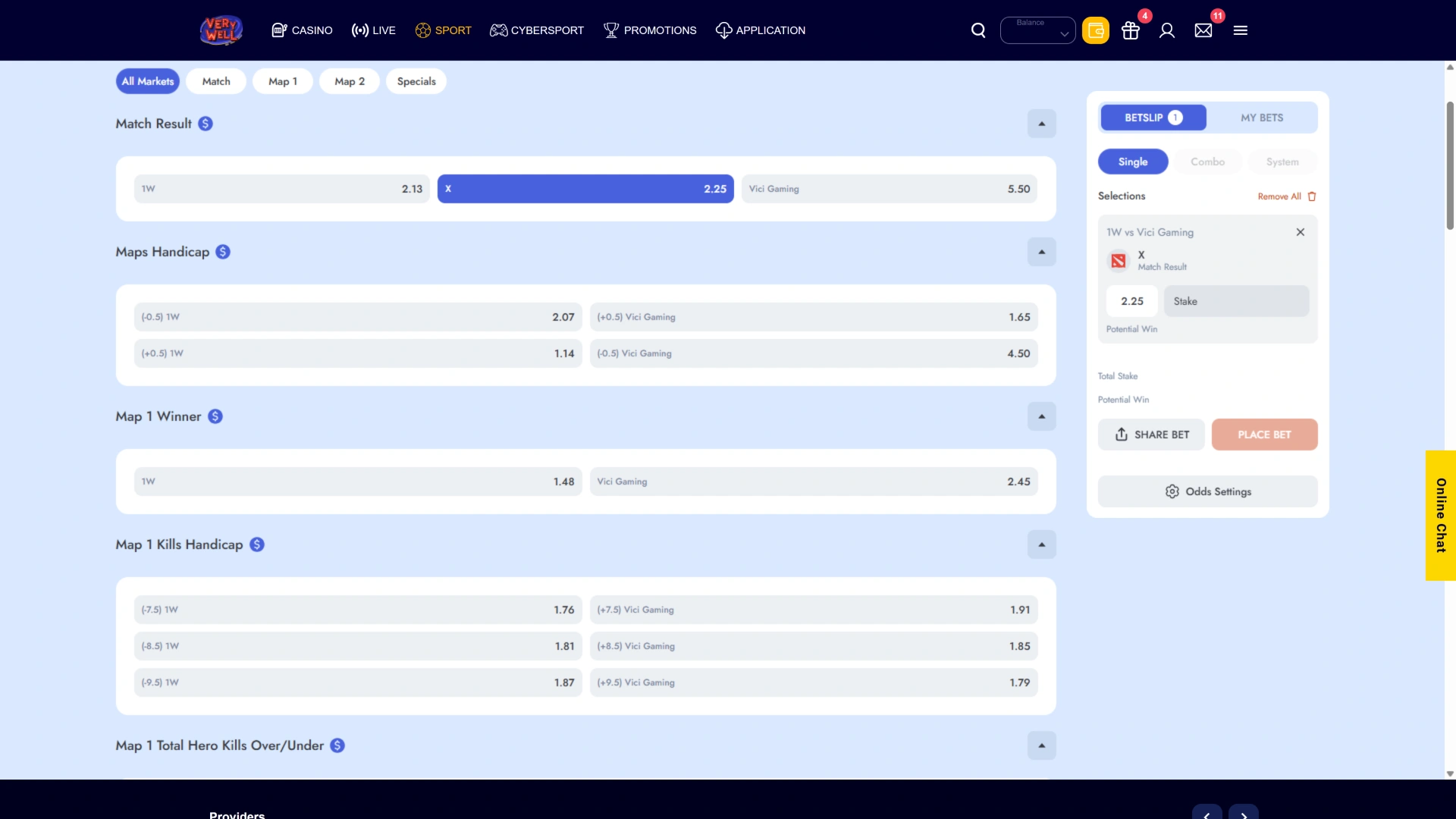Select (-9.5) 1W kills handicap 1.87
Image resolution: width=1456 pixels, height=819 pixels.
(x=358, y=682)
